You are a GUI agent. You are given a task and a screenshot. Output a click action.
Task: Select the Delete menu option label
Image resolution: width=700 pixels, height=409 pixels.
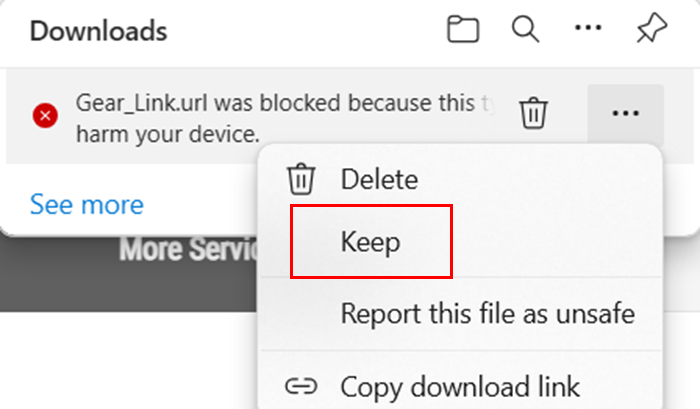pos(379,179)
